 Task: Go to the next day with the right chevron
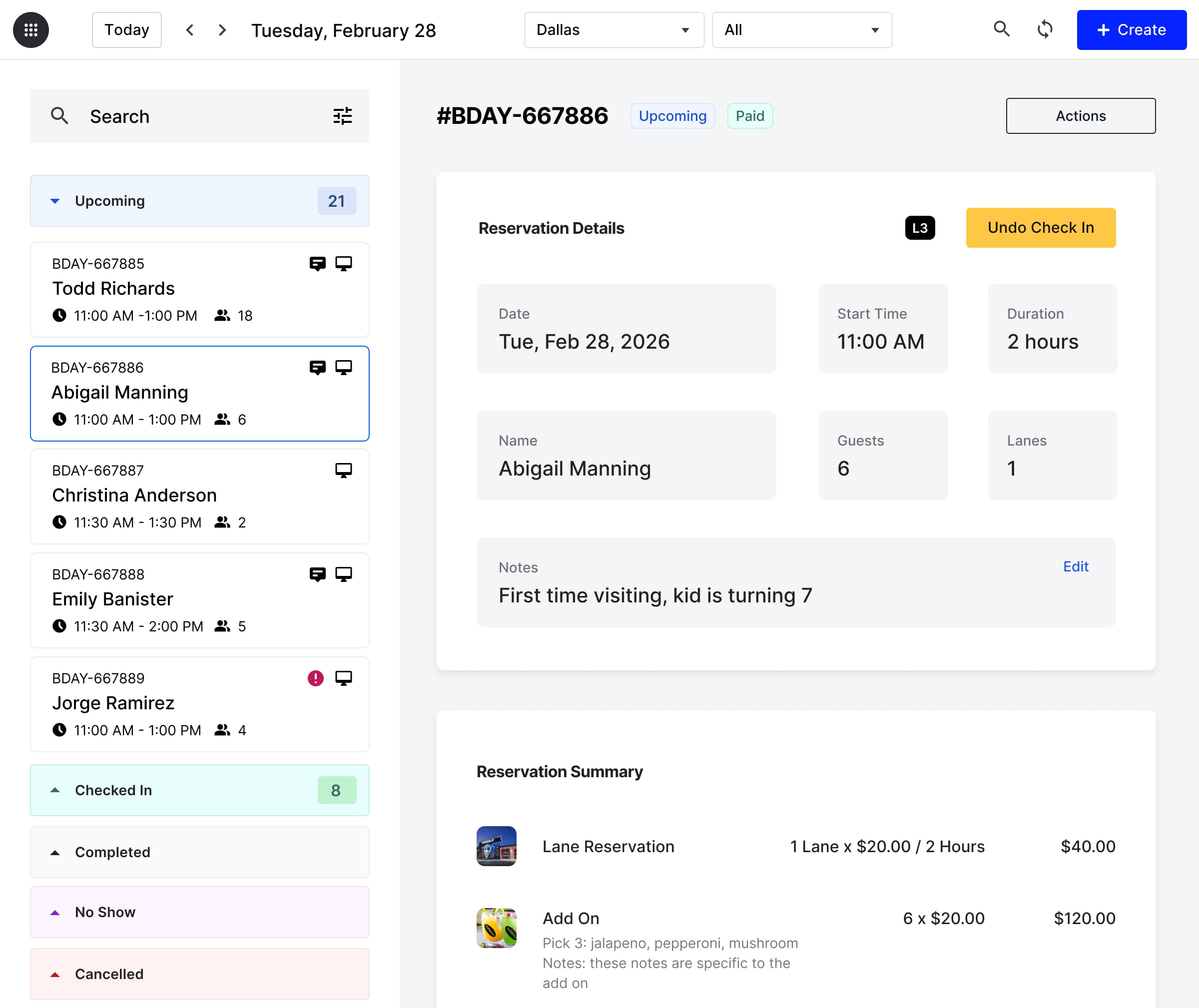[x=222, y=29]
